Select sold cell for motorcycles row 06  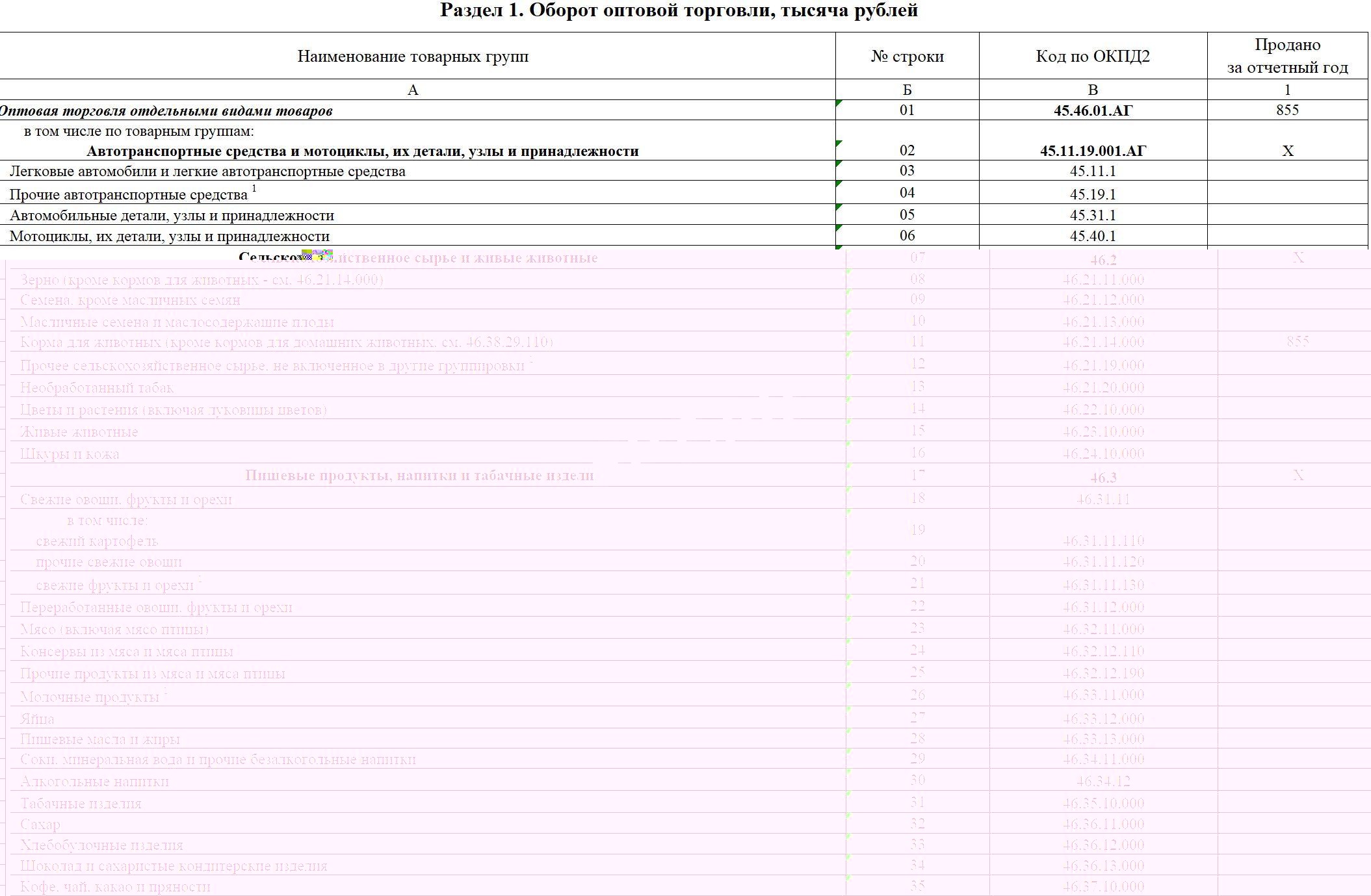click(x=1287, y=236)
